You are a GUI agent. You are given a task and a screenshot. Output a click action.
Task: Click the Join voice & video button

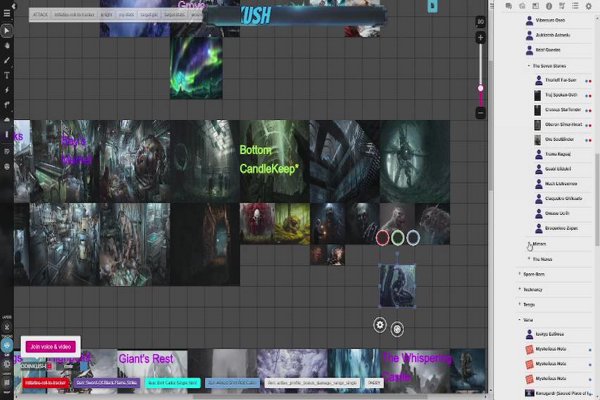[x=51, y=347]
